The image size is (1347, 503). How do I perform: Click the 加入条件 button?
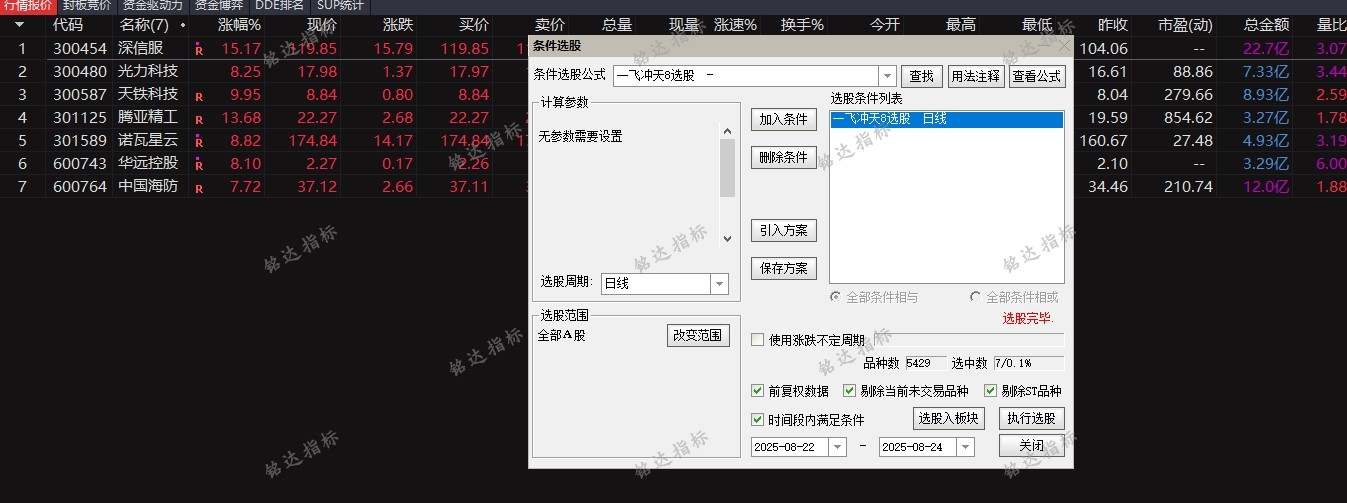pyautogui.click(x=784, y=119)
